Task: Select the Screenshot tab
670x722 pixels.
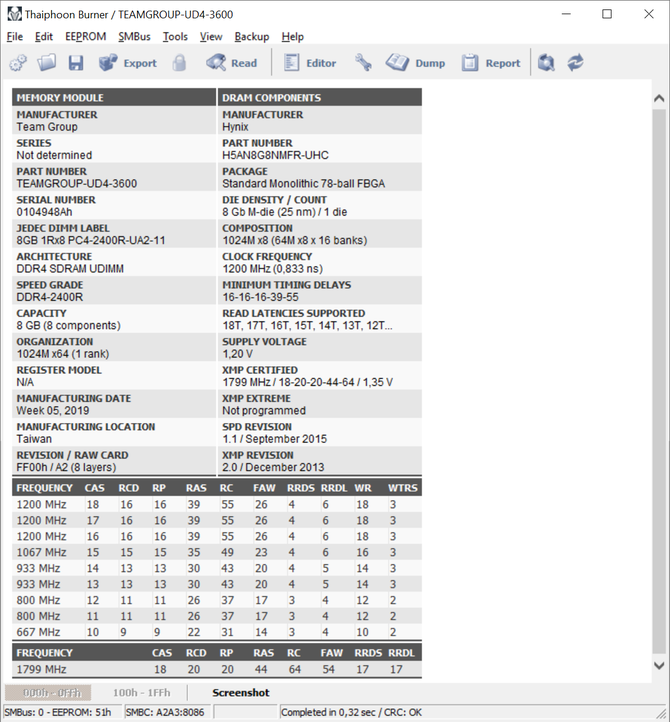Action: pos(241,693)
